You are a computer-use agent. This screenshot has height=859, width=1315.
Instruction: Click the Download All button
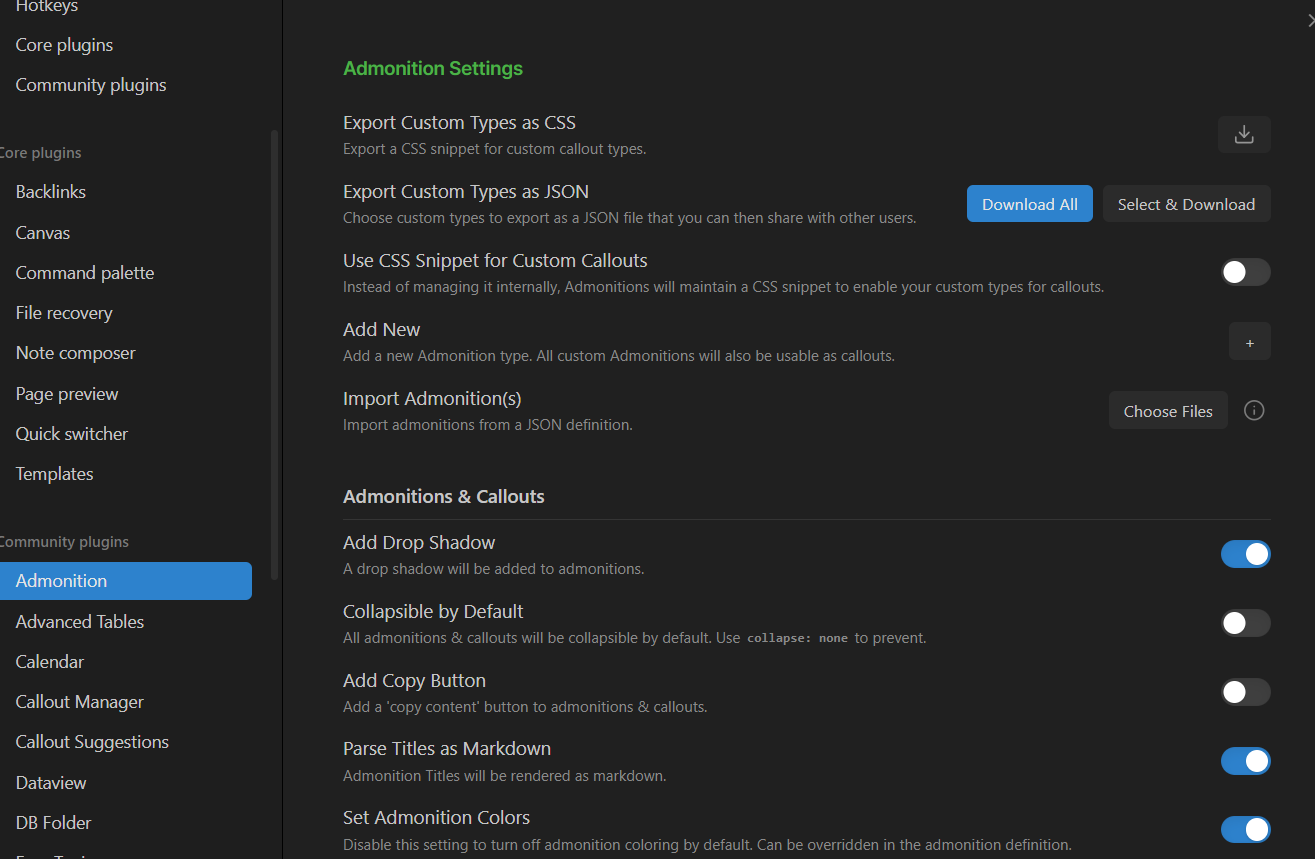(1029, 204)
